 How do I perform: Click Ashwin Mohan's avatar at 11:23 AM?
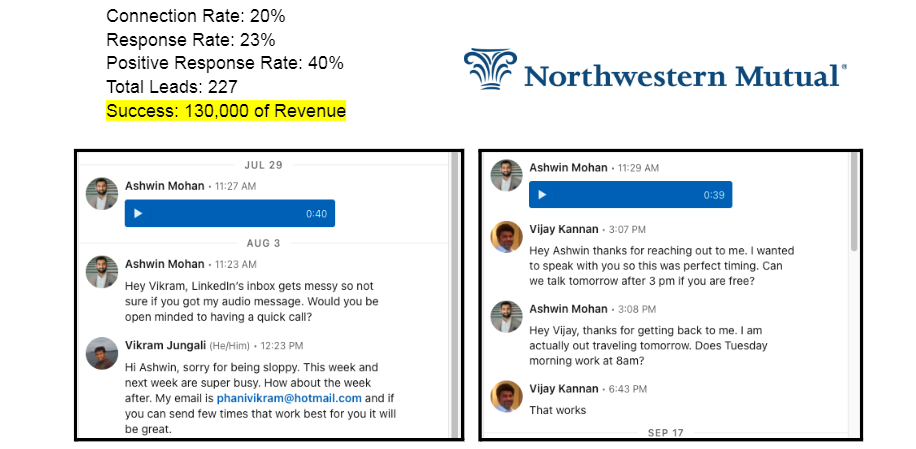[102, 272]
